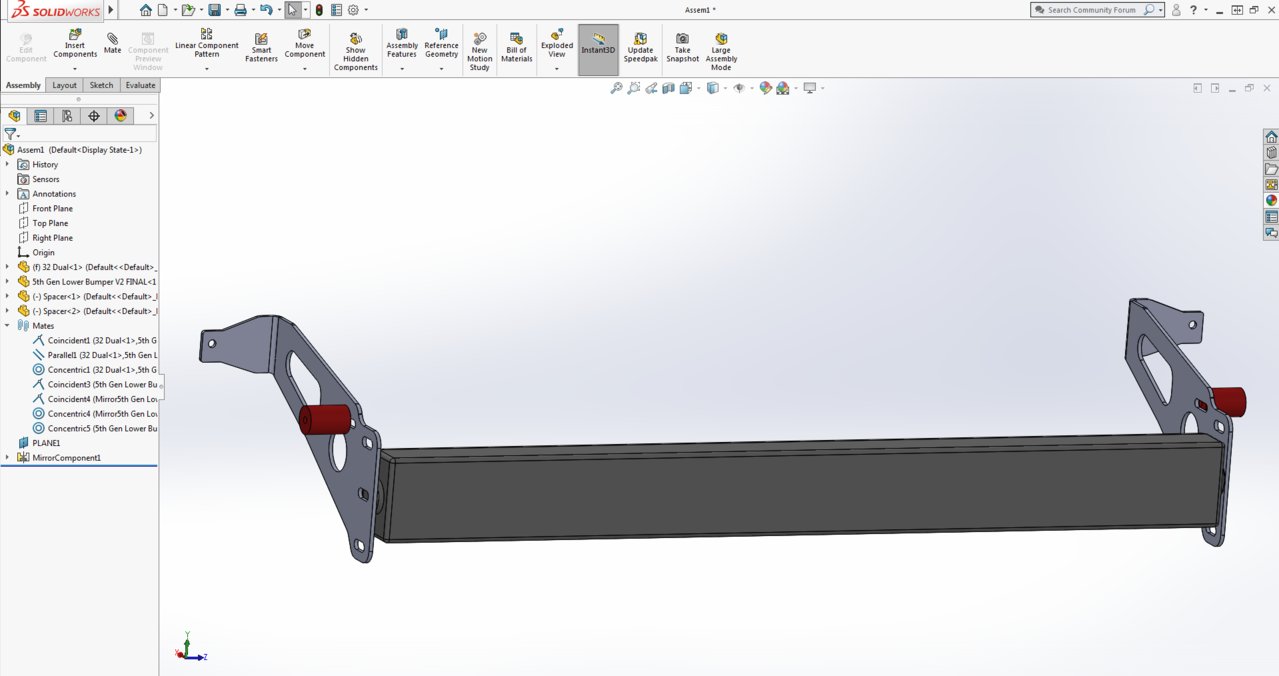The width and height of the screenshot is (1279, 676).
Task: Expand the Annotations node
Action: coord(7,194)
